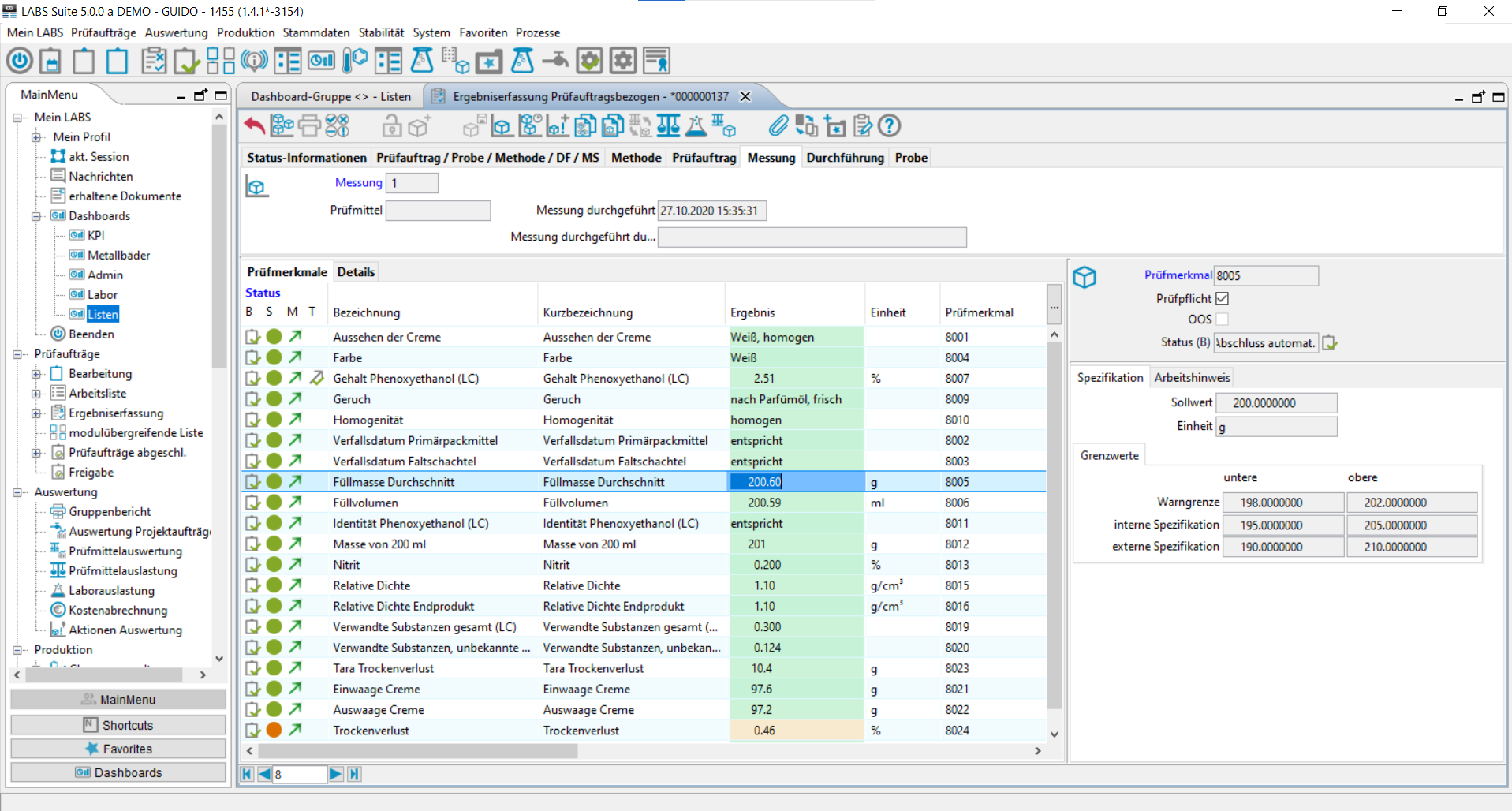Click the orange status dot for Trockenverlust
This screenshot has height=811, width=1512.
pyautogui.click(x=274, y=731)
